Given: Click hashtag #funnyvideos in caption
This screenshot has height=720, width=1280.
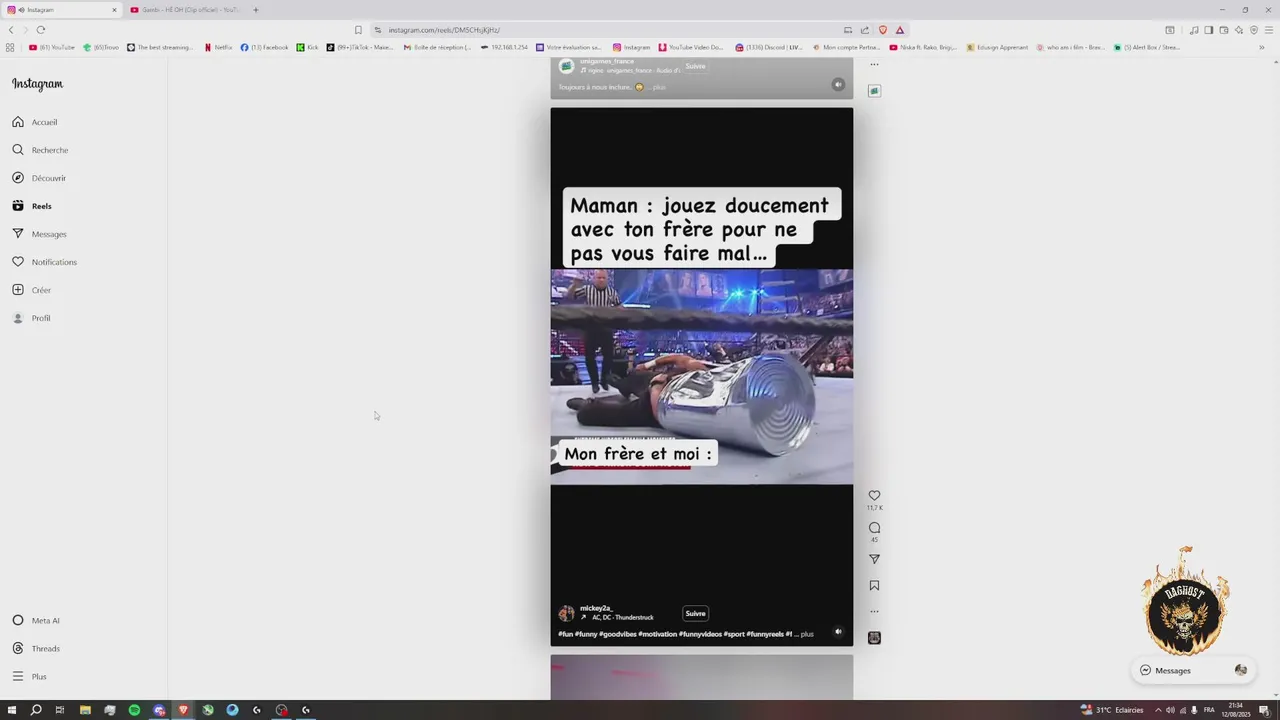Looking at the screenshot, I should [701, 634].
